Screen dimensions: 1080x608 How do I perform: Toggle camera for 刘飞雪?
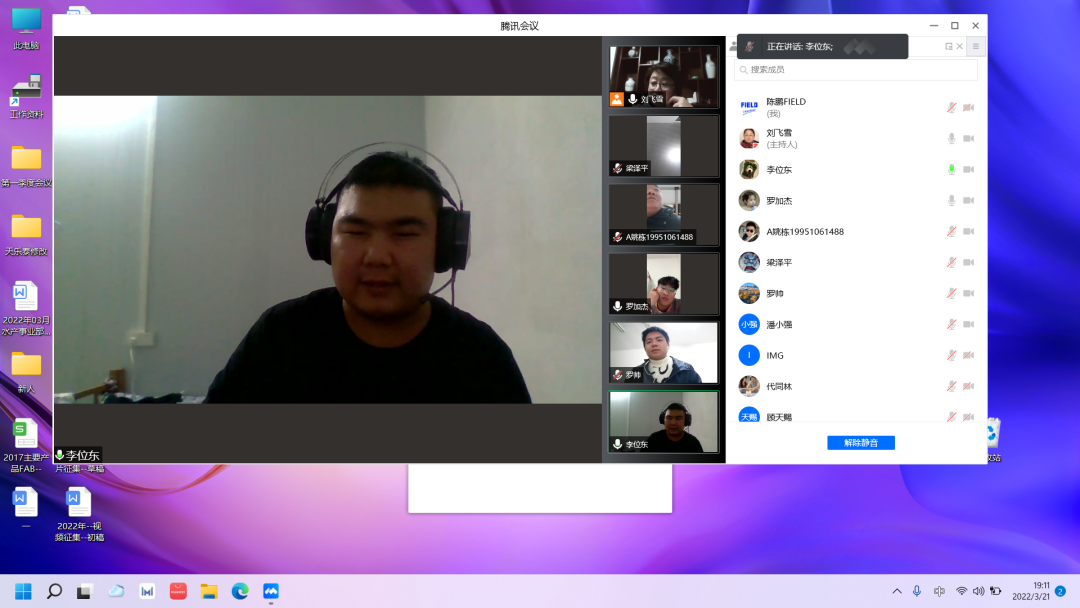click(968, 138)
